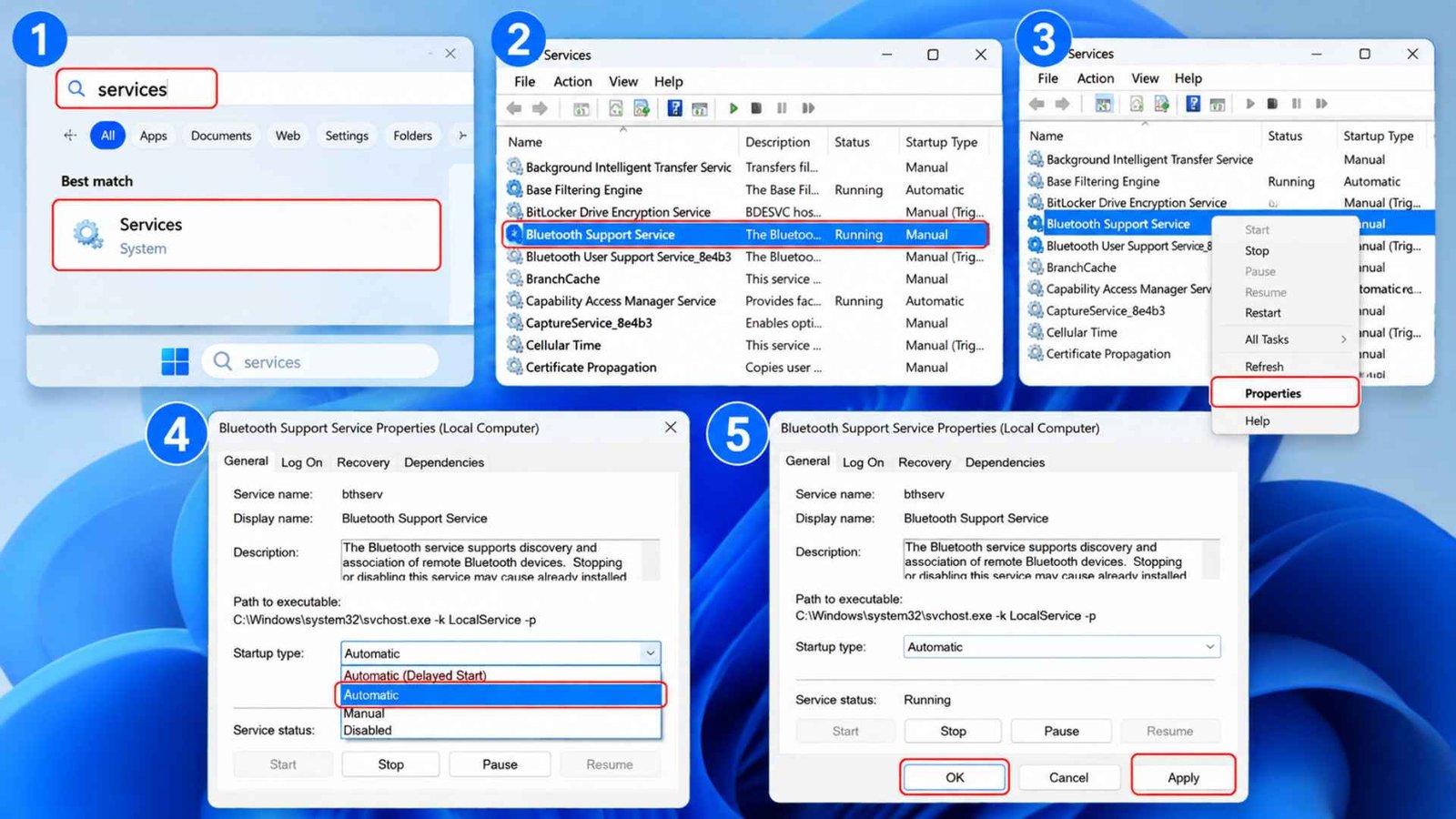Click Refresh toolbar icon in Services window with context menu
Screen dimensions: 1456x819
coord(1137,104)
